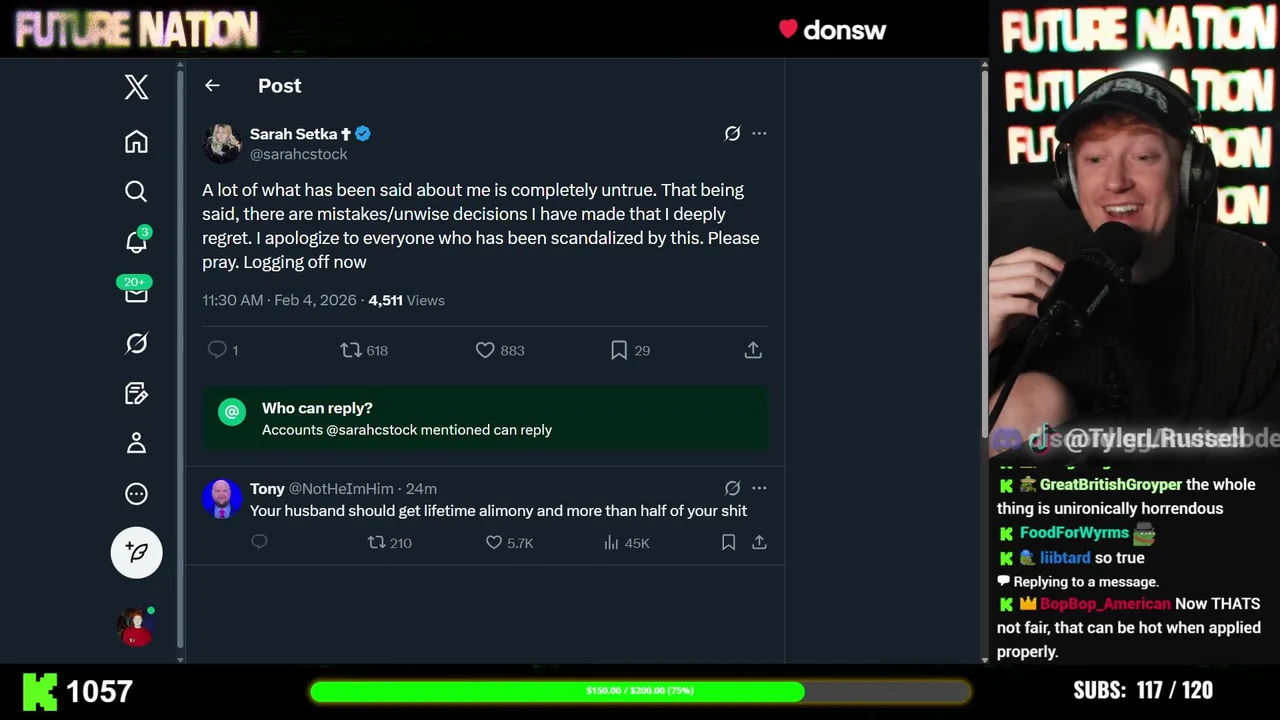1280x720 pixels.
Task: Open the @sarahcstock handle link
Action: 298,154
